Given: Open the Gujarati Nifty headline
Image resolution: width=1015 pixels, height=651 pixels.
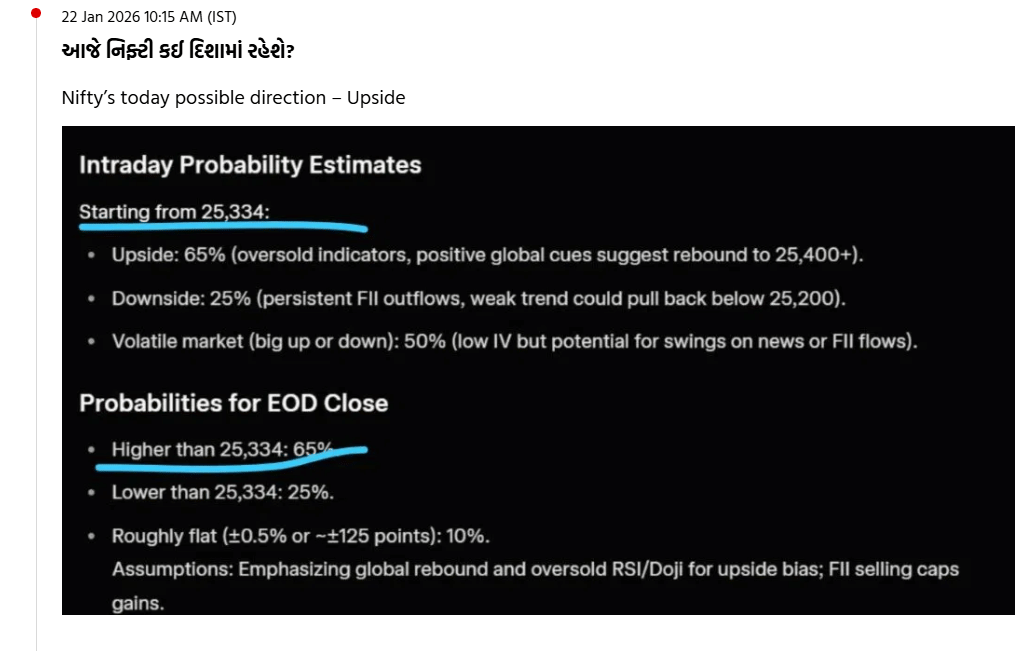Looking at the screenshot, I should click(x=178, y=51).
